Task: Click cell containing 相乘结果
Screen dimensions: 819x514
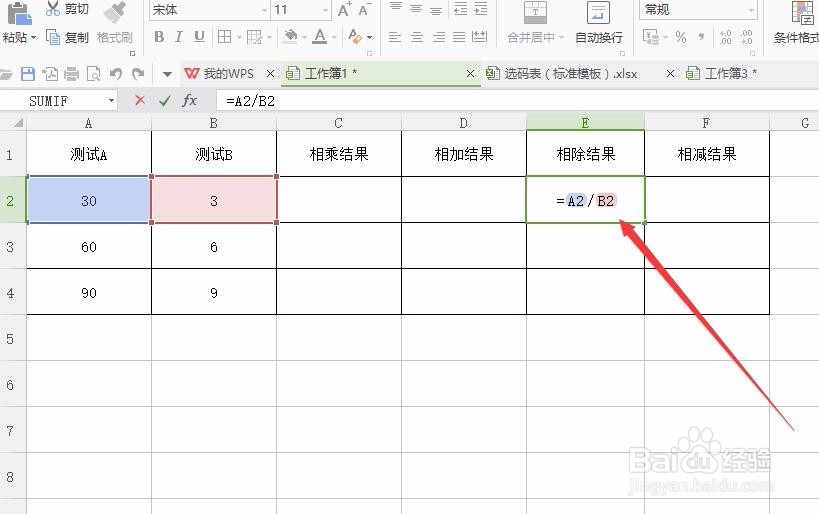Action: [x=339, y=154]
